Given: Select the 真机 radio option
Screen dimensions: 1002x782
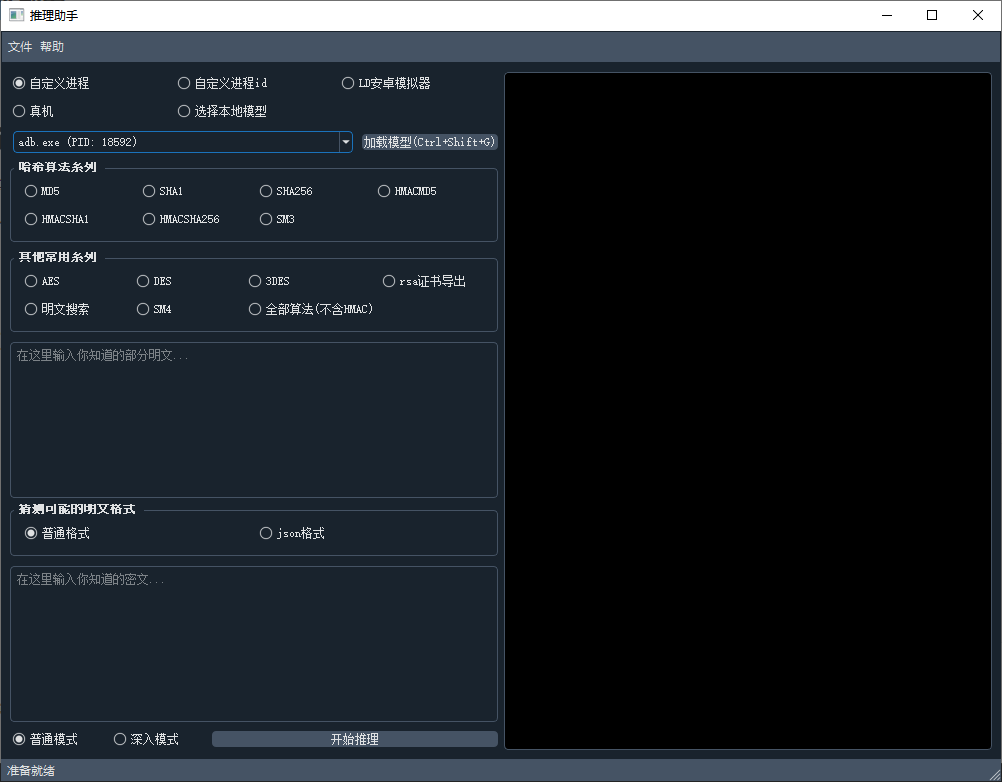Looking at the screenshot, I should click(33, 111).
